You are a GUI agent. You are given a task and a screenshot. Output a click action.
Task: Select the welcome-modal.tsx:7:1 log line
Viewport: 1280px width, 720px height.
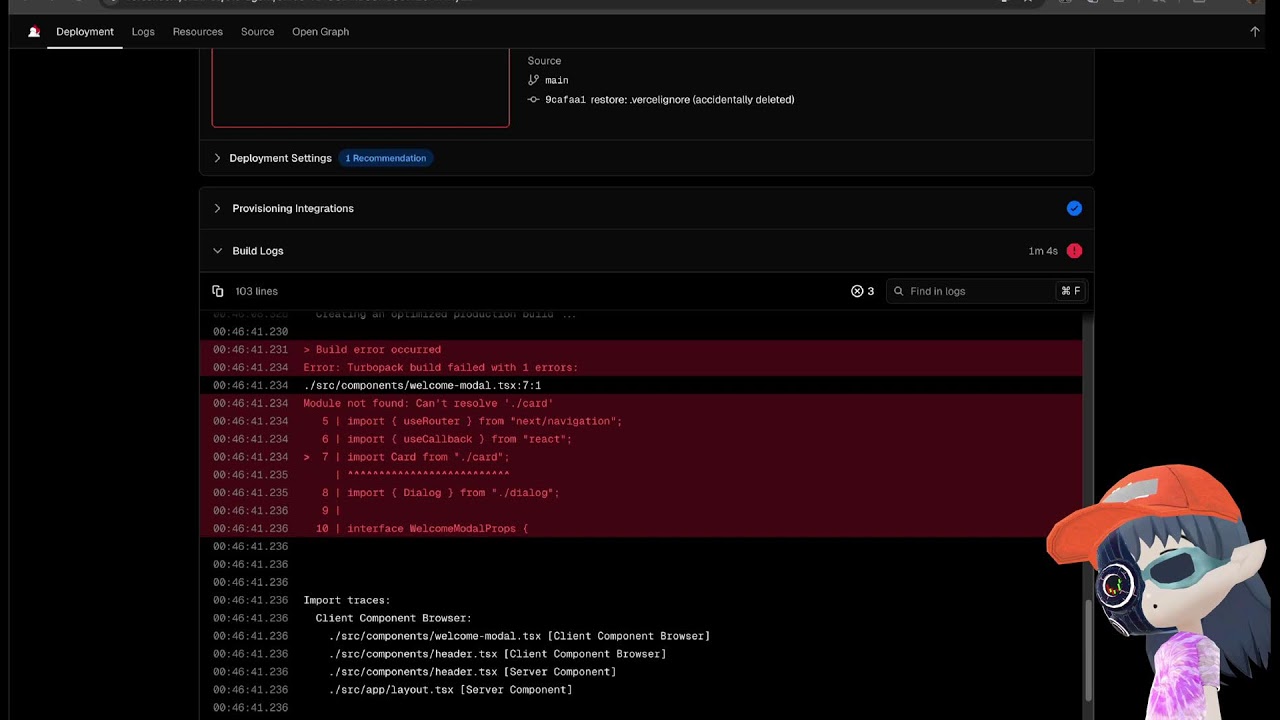(x=422, y=385)
